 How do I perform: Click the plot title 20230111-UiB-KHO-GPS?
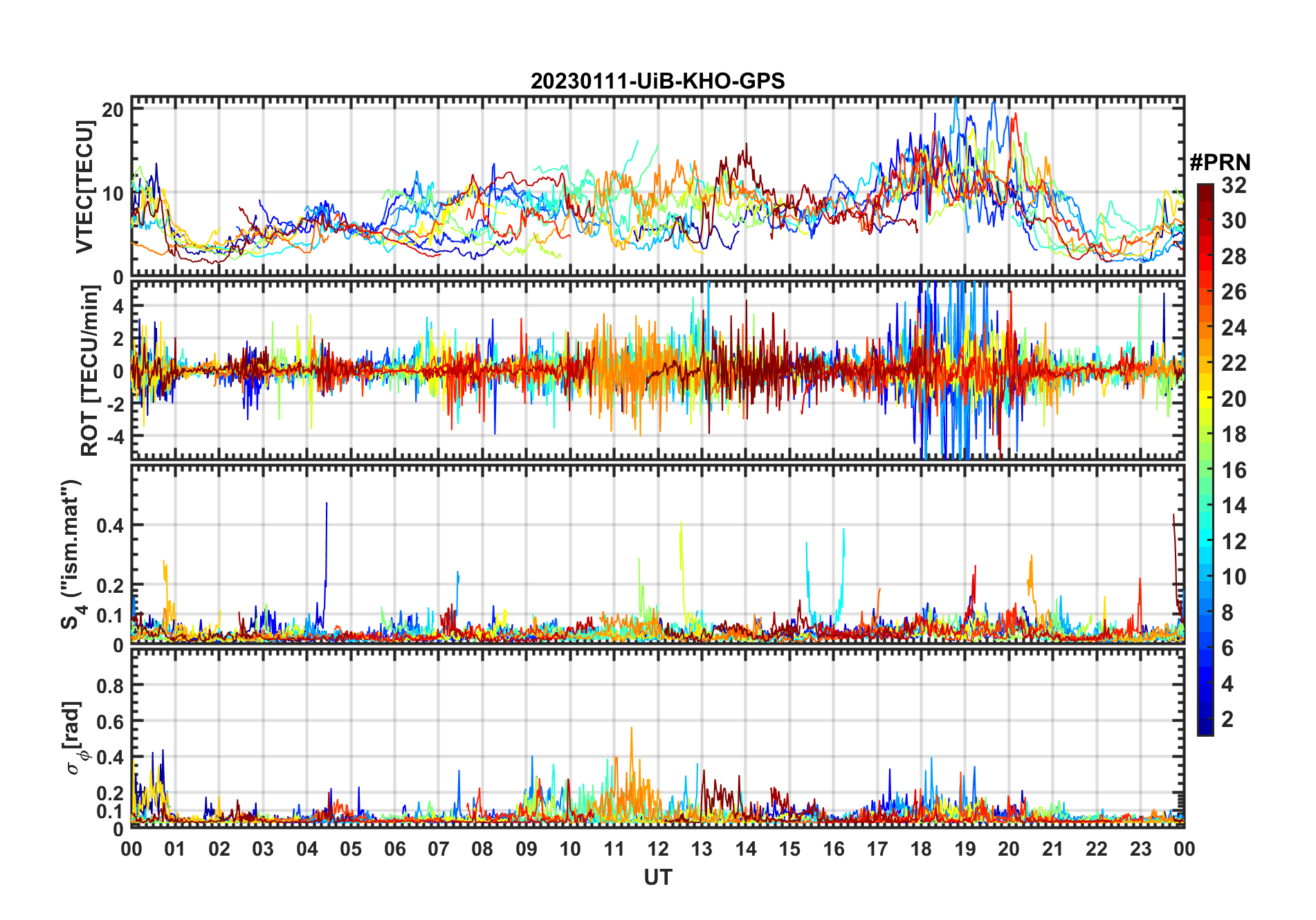[657, 82]
